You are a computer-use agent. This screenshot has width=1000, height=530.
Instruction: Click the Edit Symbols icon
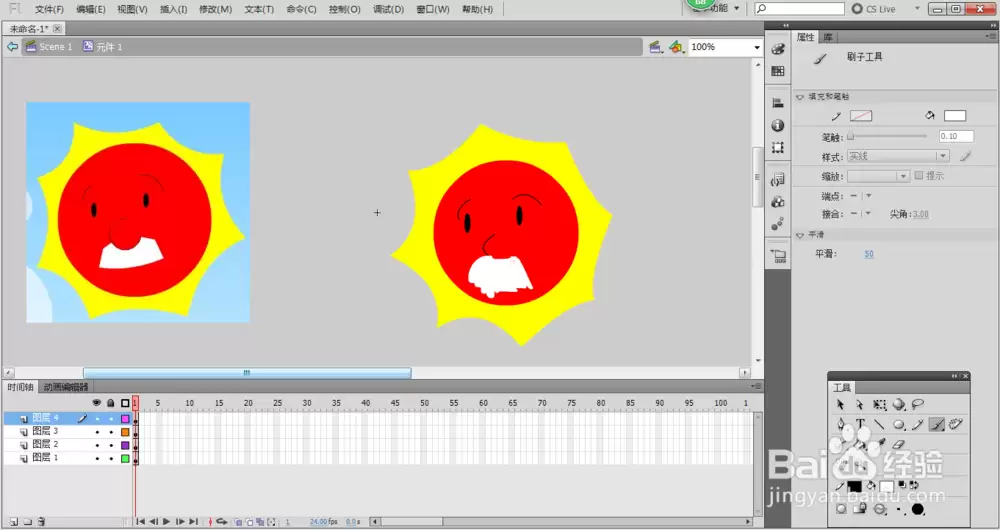pos(677,47)
